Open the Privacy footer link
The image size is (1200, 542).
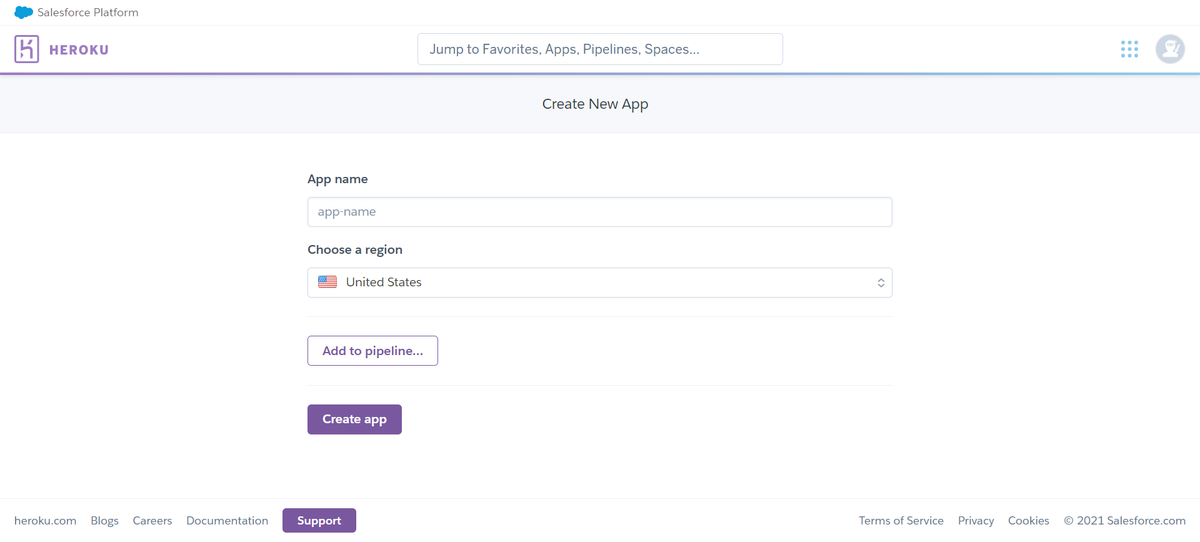(x=976, y=521)
